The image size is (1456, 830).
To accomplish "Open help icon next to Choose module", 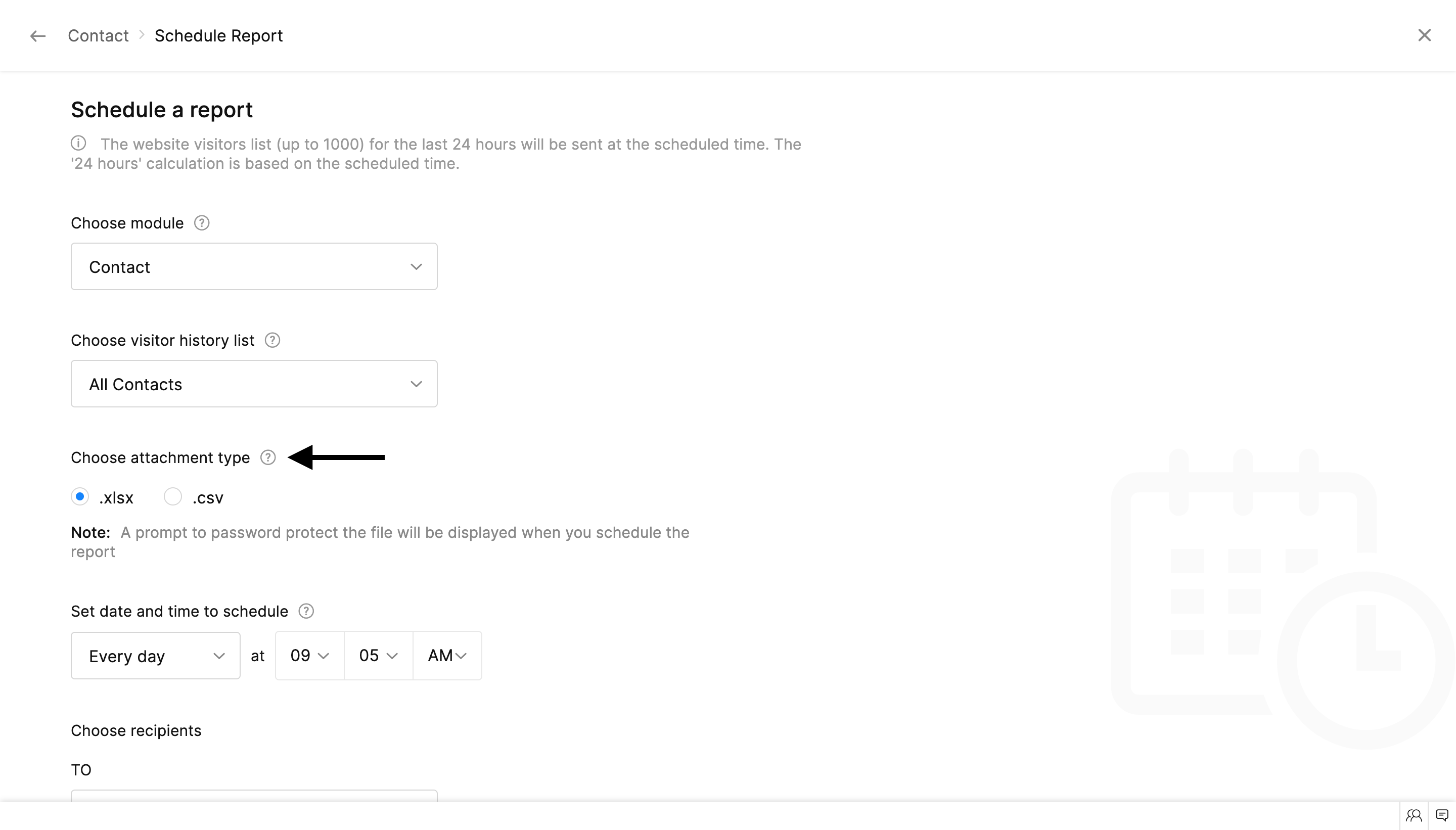I will [202, 223].
